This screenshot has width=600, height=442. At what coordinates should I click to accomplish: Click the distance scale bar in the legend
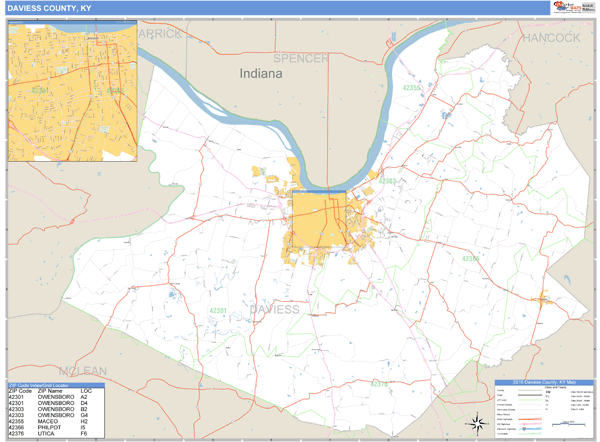point(568,424)
